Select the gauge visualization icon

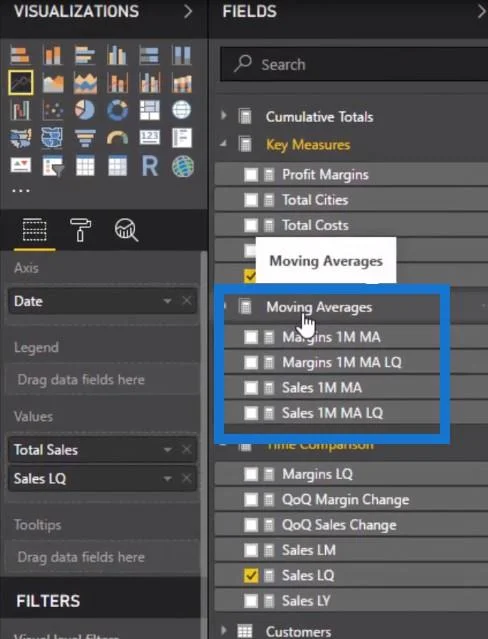point(117,138)
